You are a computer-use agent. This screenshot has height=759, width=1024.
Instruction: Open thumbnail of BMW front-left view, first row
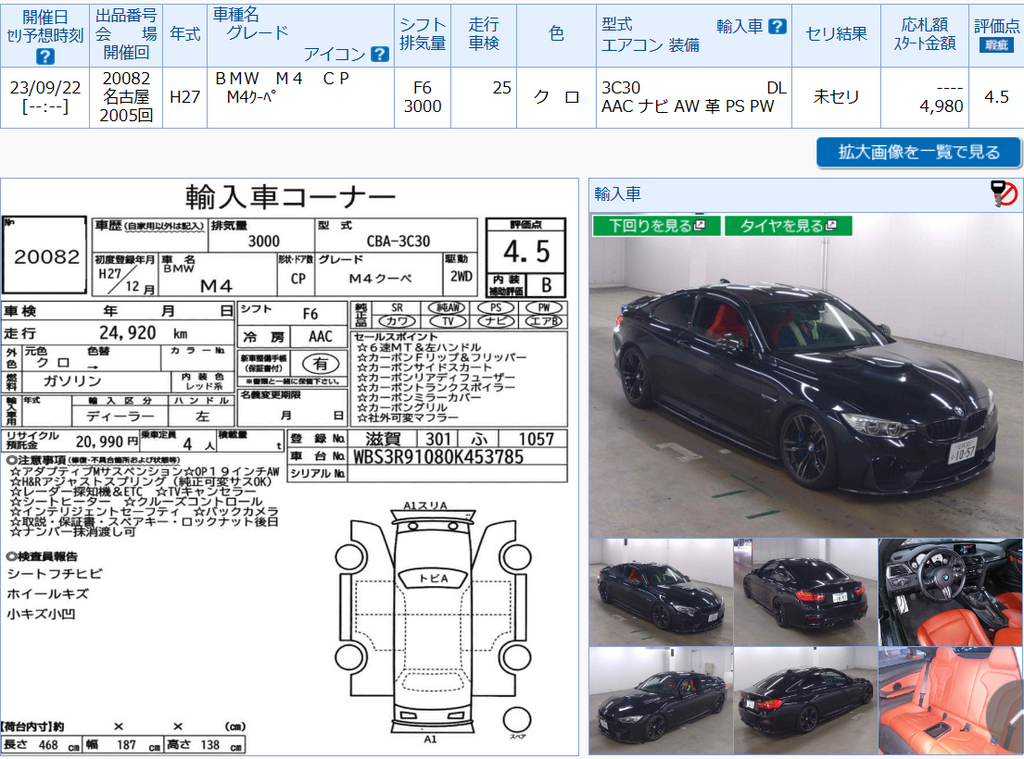661,592
